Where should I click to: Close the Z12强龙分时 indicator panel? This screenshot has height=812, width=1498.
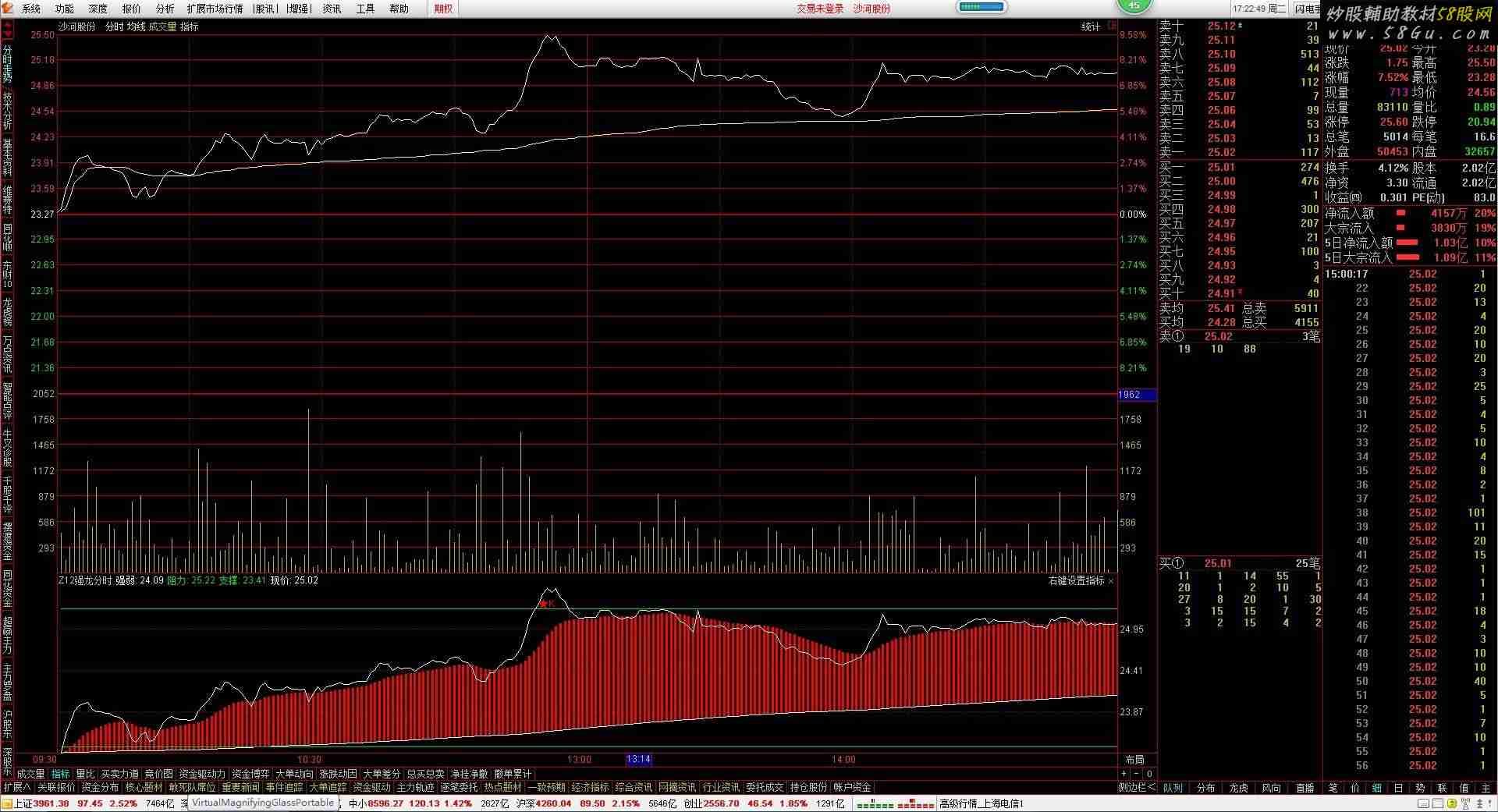1111,581
